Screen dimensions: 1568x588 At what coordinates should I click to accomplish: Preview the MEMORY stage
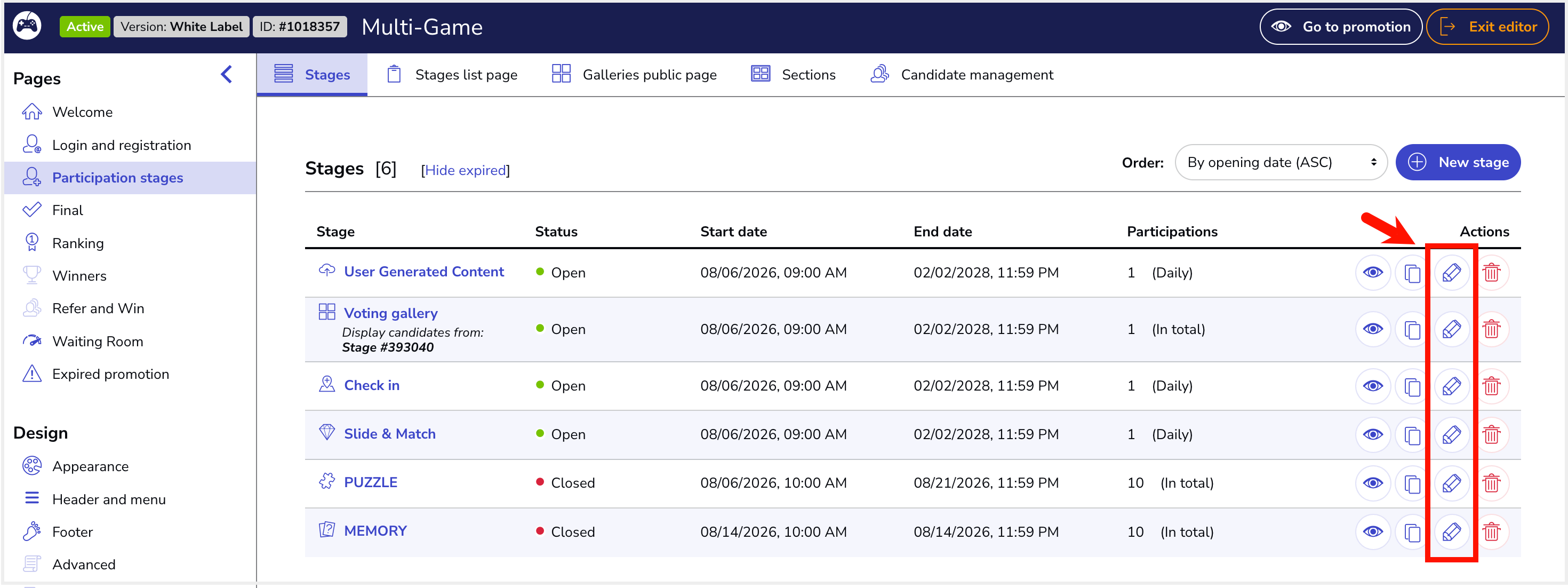[1373, 532]
